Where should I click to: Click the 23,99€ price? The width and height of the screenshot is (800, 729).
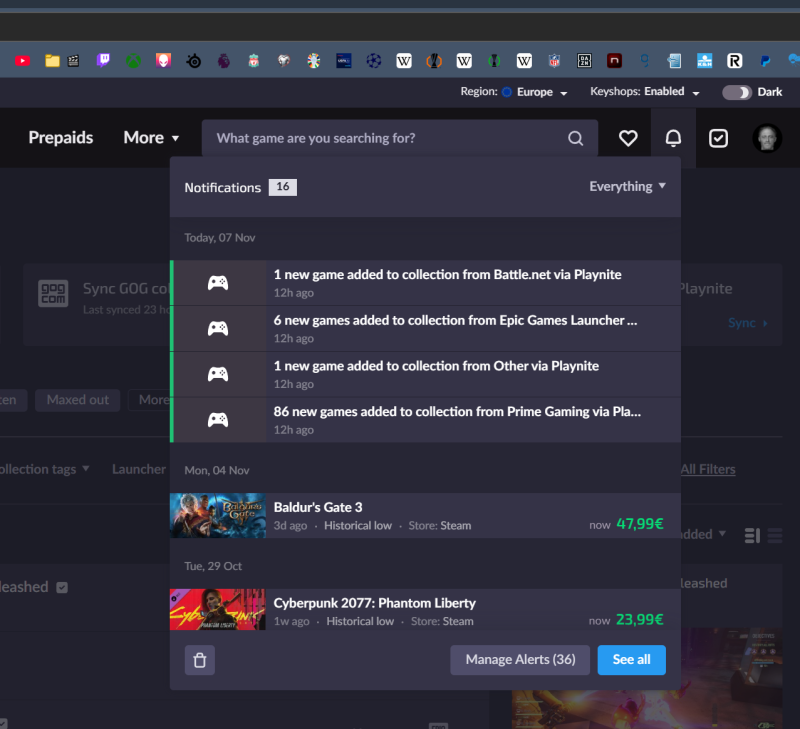pos(640,620)
